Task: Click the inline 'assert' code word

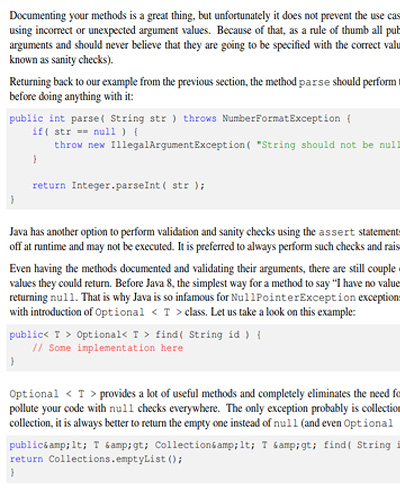Action: pos(337,232)
